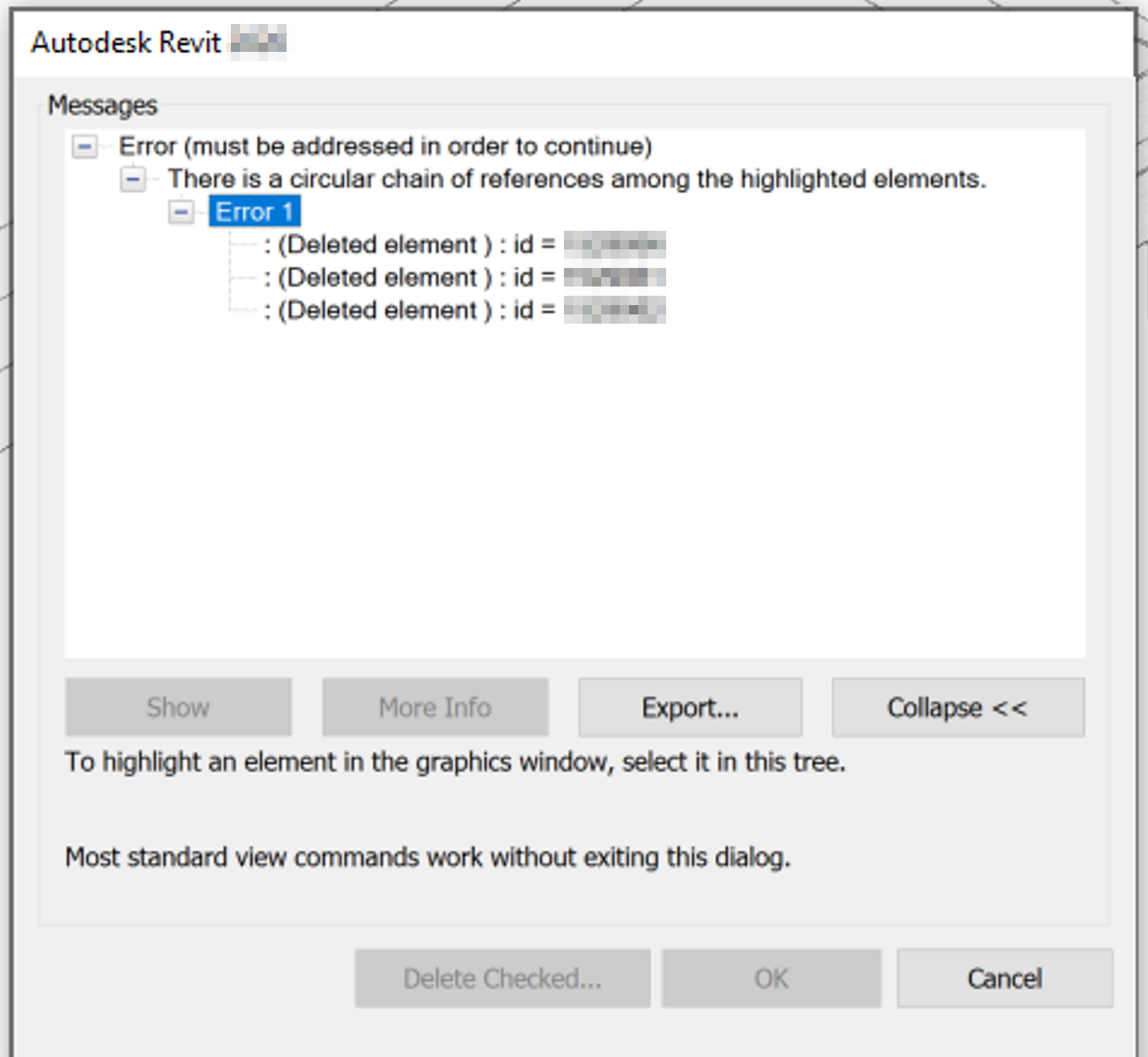Image resolution: width=1148 pixels, height=1057 pixels.
Task: Collapse the Error 1 node
Action: 183,211
